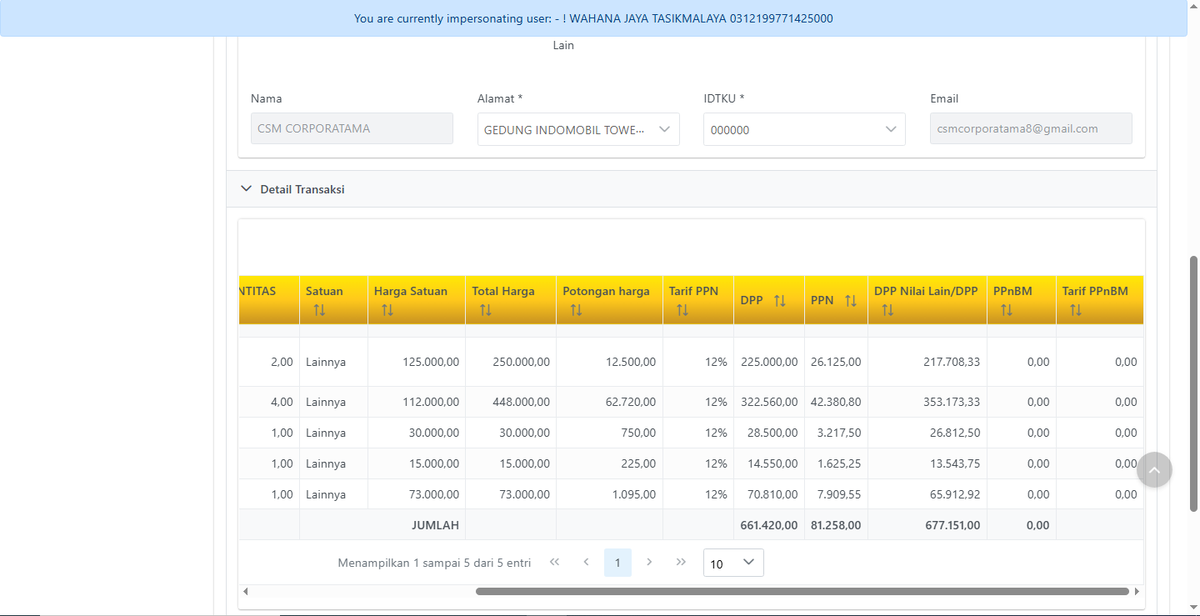This screenshot has height=616, width=1200.
Task: Go to first page of entries
Action: click(x=554, y=562)
